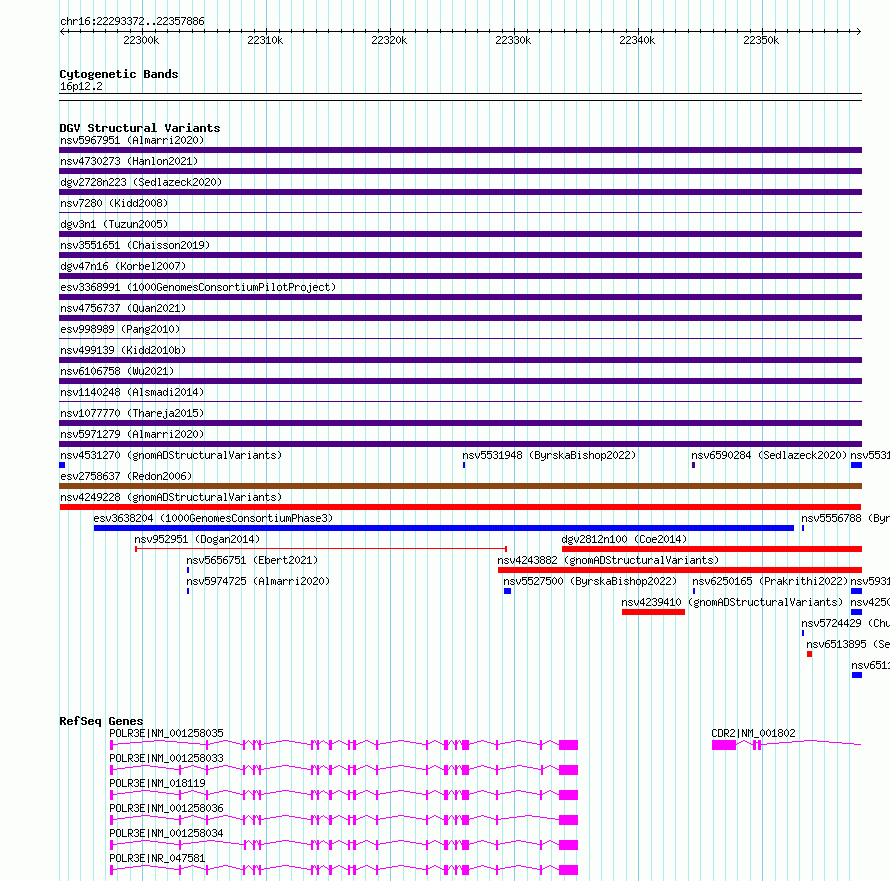The height and width of the screenshot is (881, 890).
Task: Click the Cytogenetic Bands track title
Action: 119,74
